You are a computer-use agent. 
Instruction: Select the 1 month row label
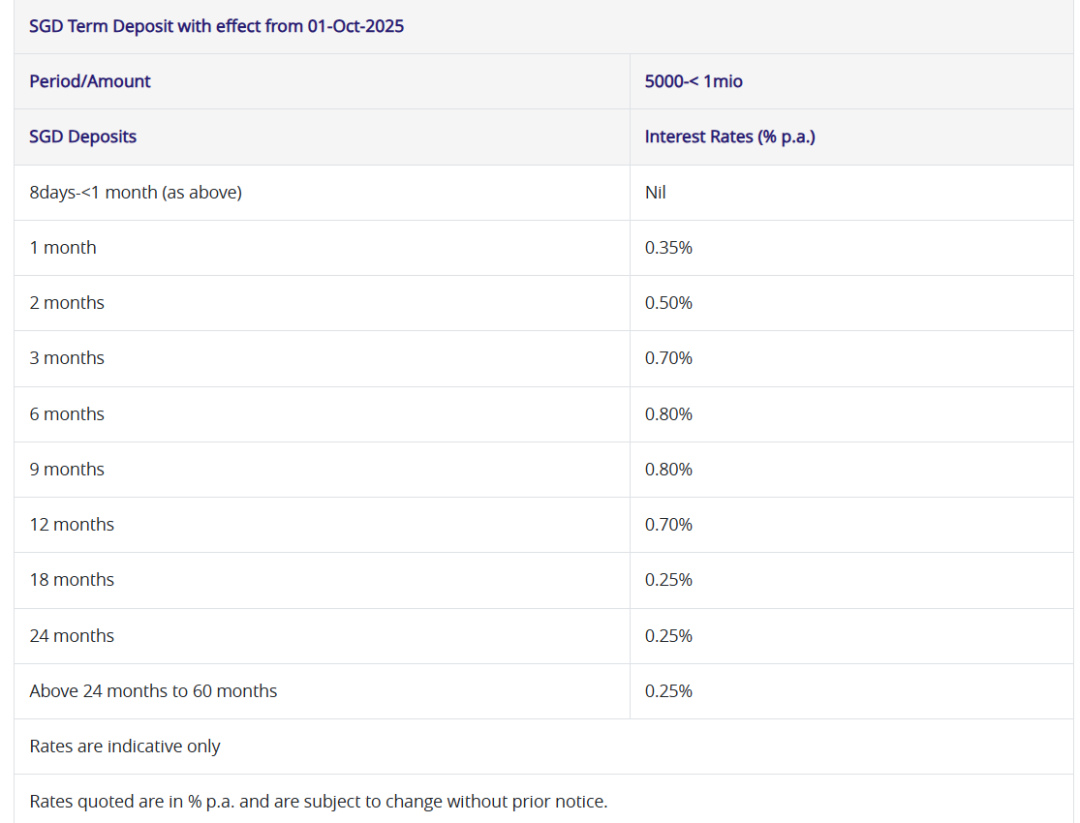(63, 247)
